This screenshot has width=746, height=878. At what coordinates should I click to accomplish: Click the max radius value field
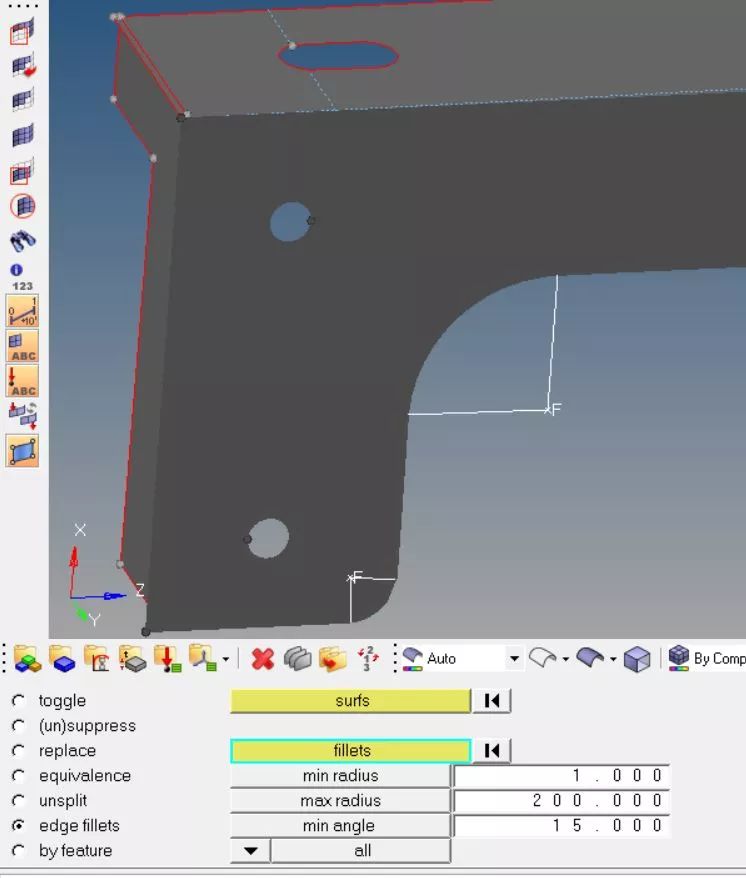pyautogui.click(x=561, y=801)
